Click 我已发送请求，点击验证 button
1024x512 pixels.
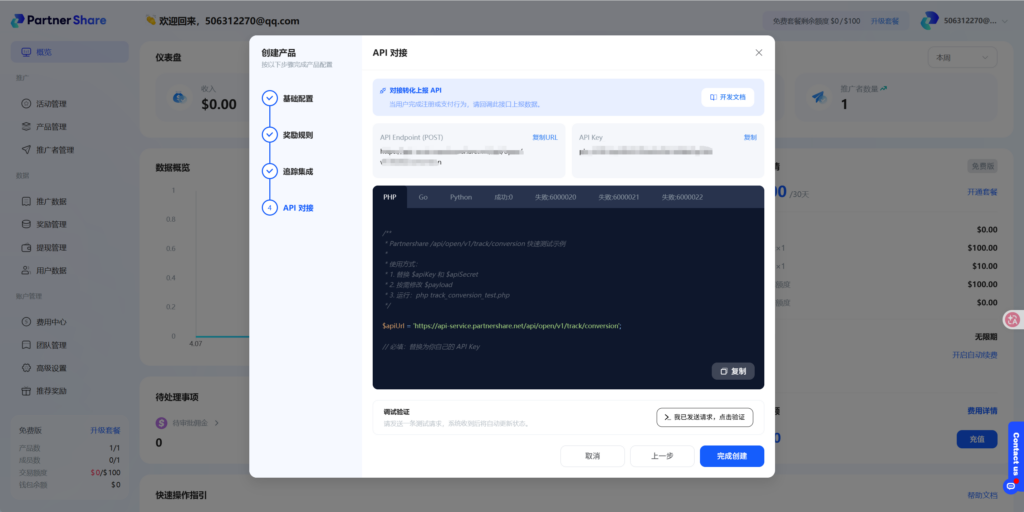pyautogui.click(x=704, y=417)
